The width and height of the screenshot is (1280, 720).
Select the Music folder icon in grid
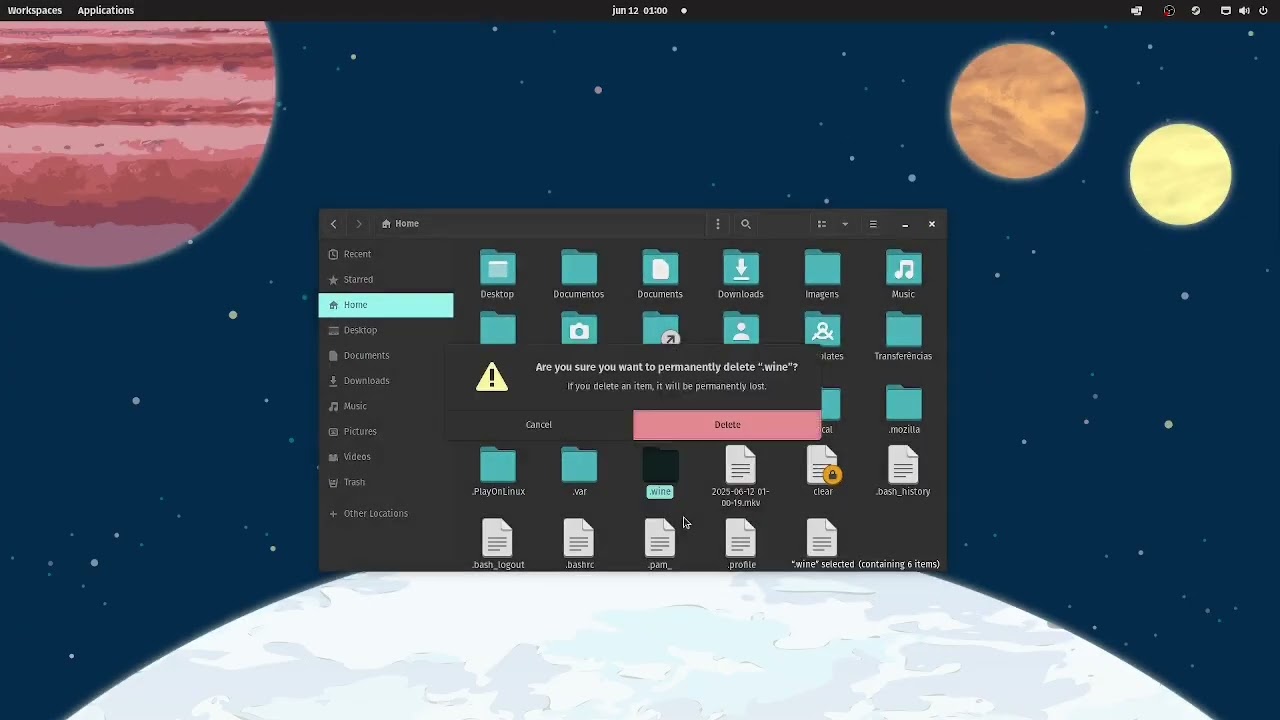coord(903,268)
